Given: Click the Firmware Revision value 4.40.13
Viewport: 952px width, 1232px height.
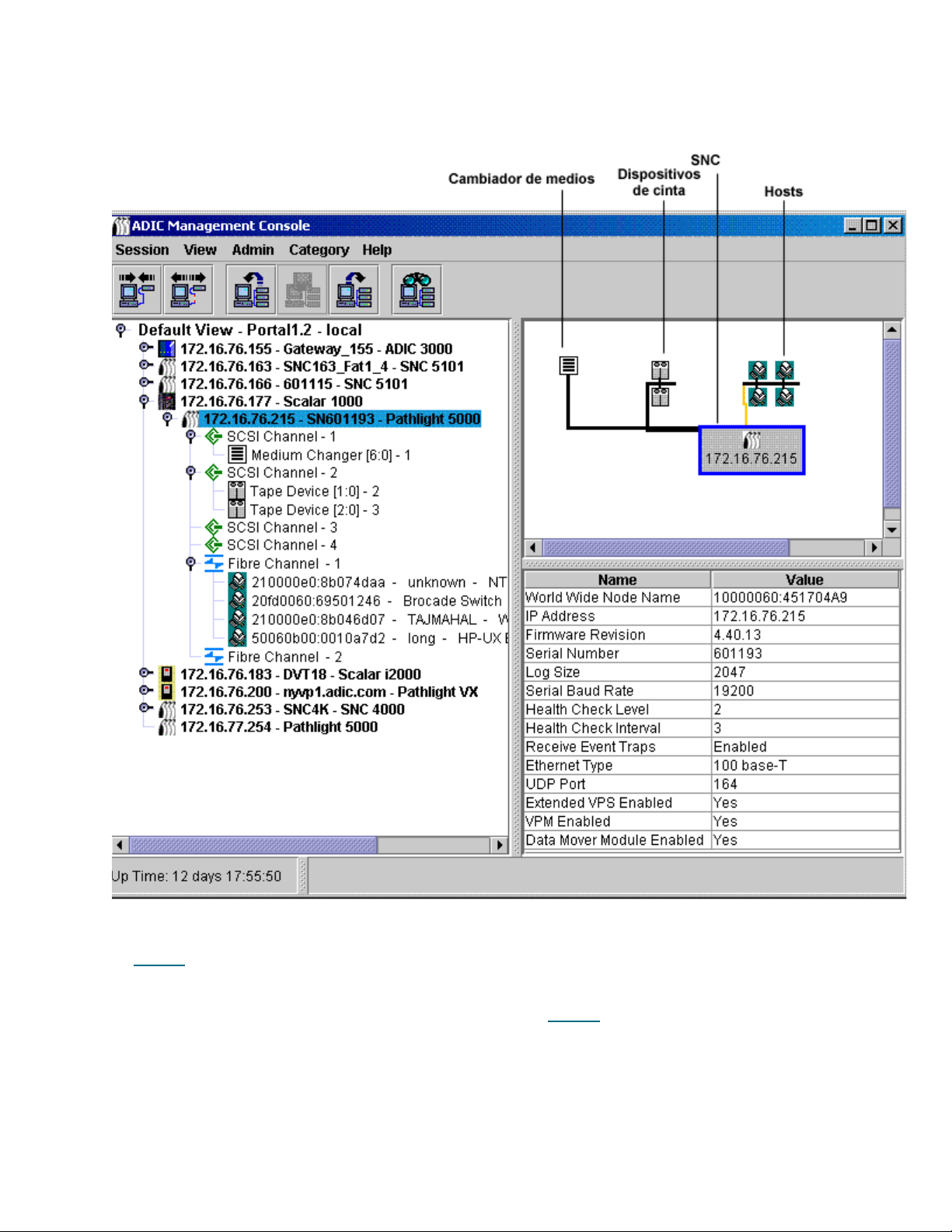Looking at the screenshot, I should pos(738,635).
